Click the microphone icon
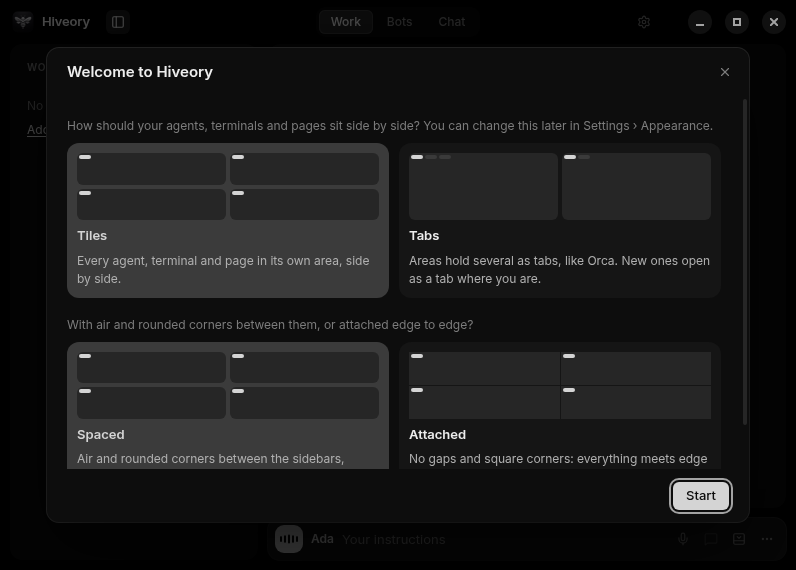796x570 pixels. click(x=683, y=539)
